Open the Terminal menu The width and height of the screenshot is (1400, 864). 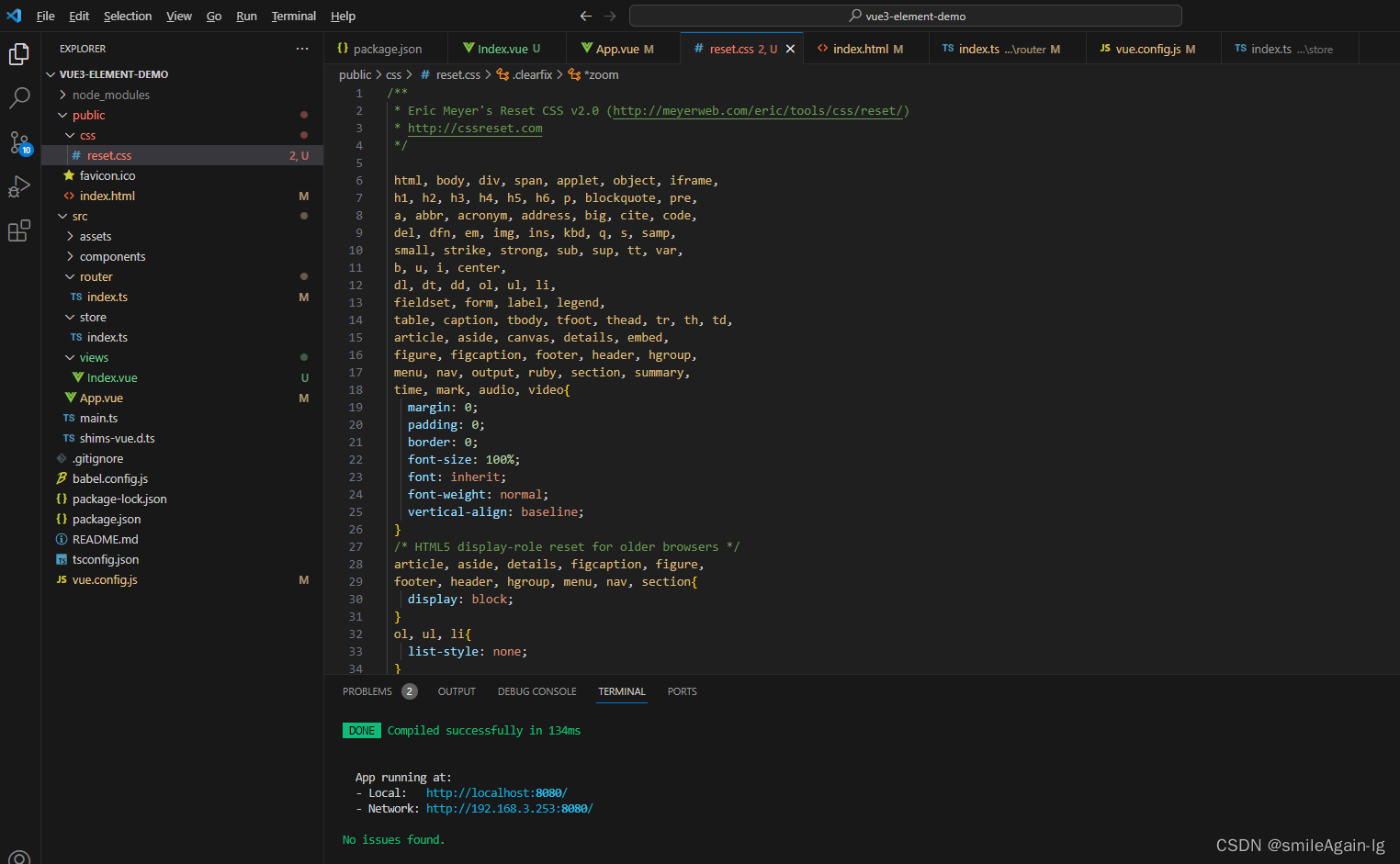pos(293,16)
